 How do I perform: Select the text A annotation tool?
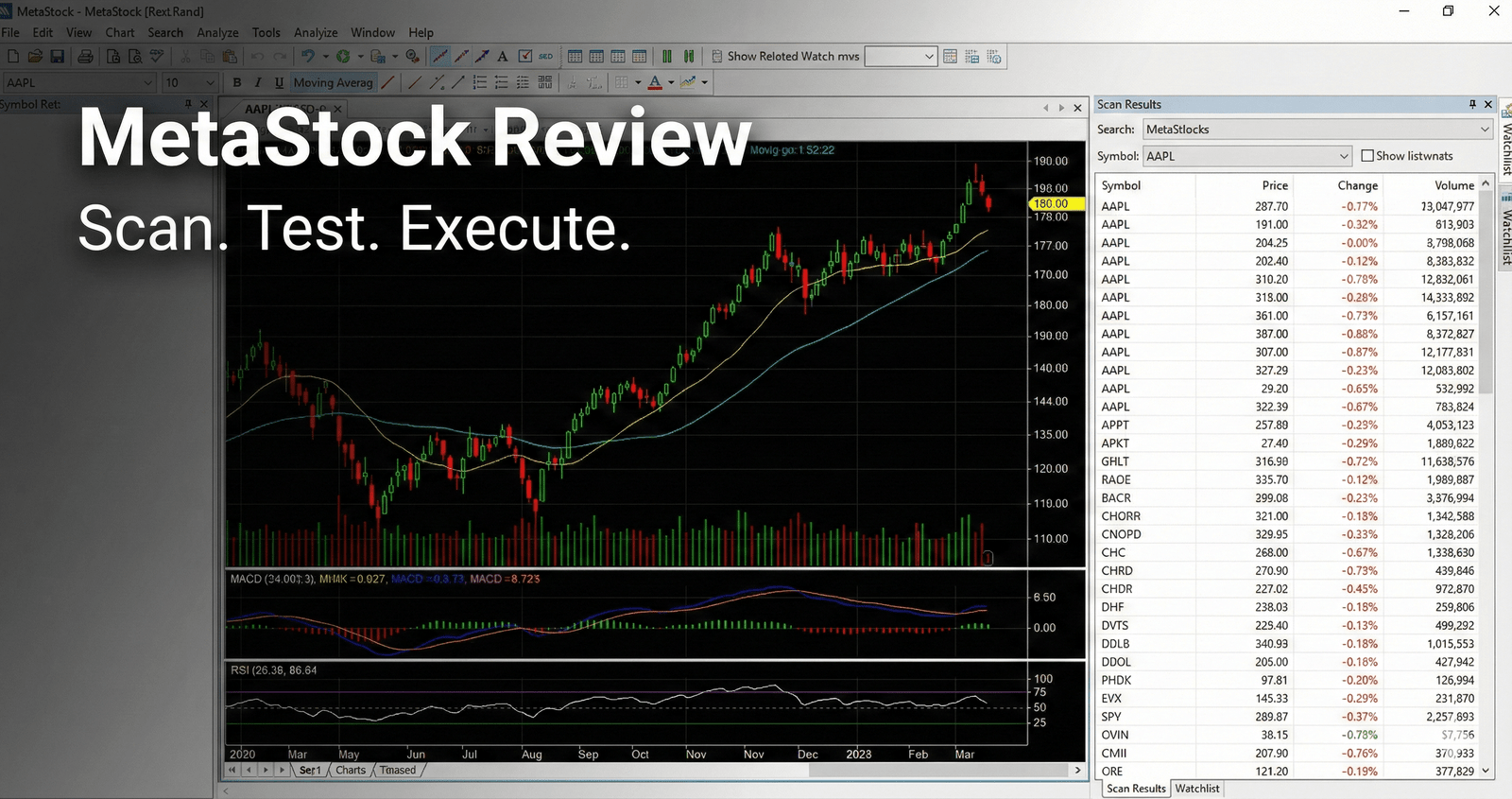click(503, 57)
